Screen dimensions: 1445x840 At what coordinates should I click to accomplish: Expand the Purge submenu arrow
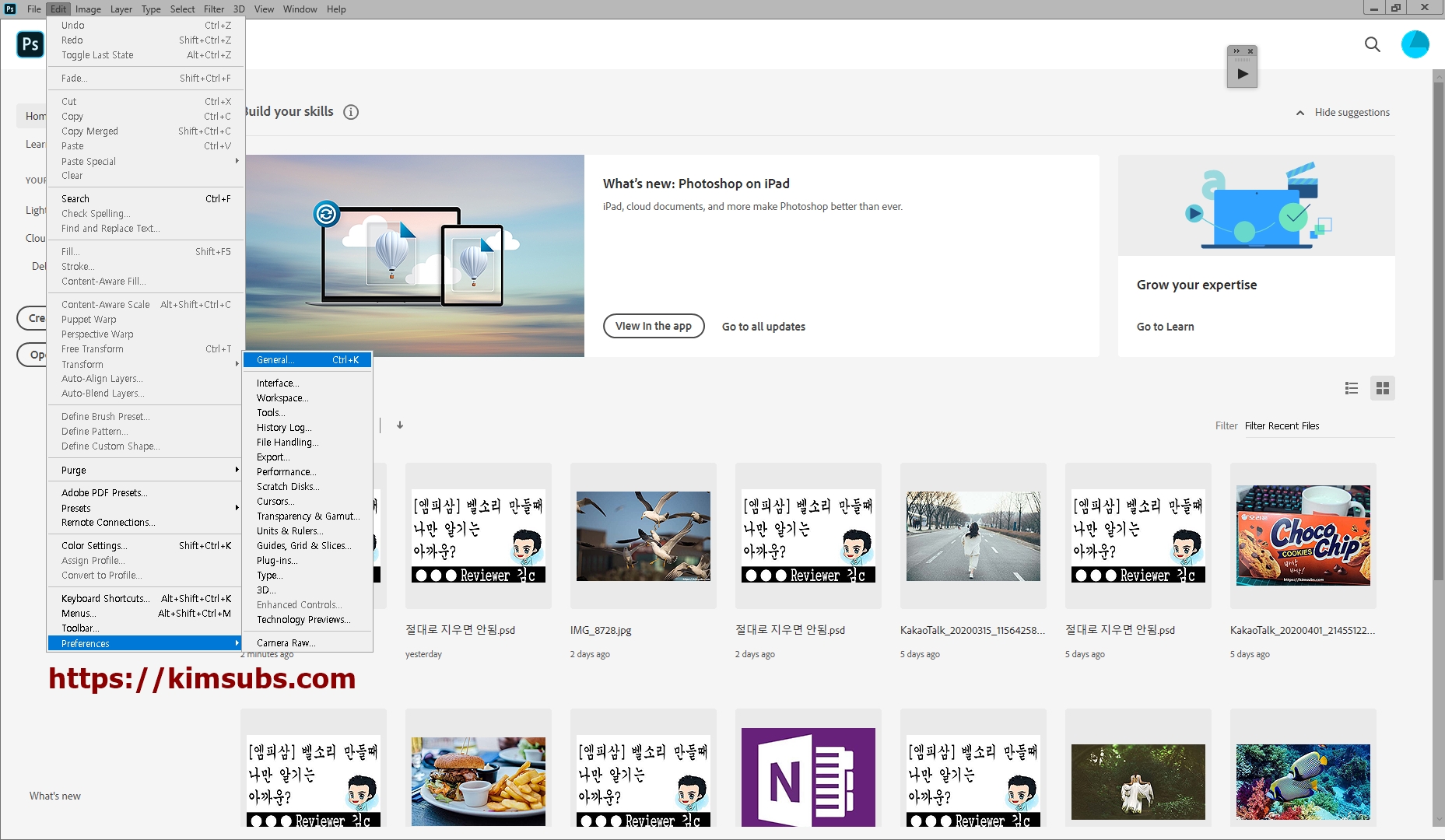(237, 470)
